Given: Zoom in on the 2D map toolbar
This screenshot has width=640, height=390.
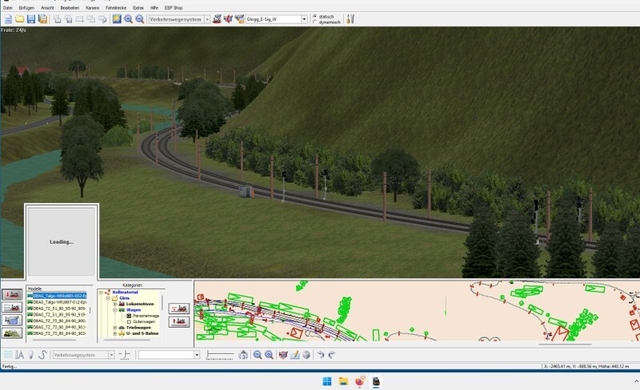Looking at the screenshot, I should [x=269, y=355].
